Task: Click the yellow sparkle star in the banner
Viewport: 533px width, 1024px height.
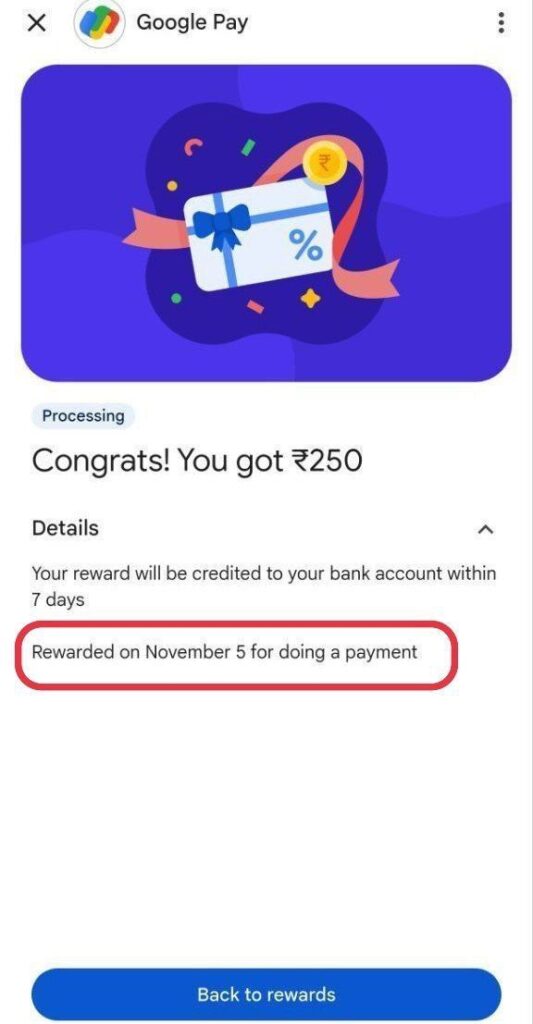Action: point(310,298)
